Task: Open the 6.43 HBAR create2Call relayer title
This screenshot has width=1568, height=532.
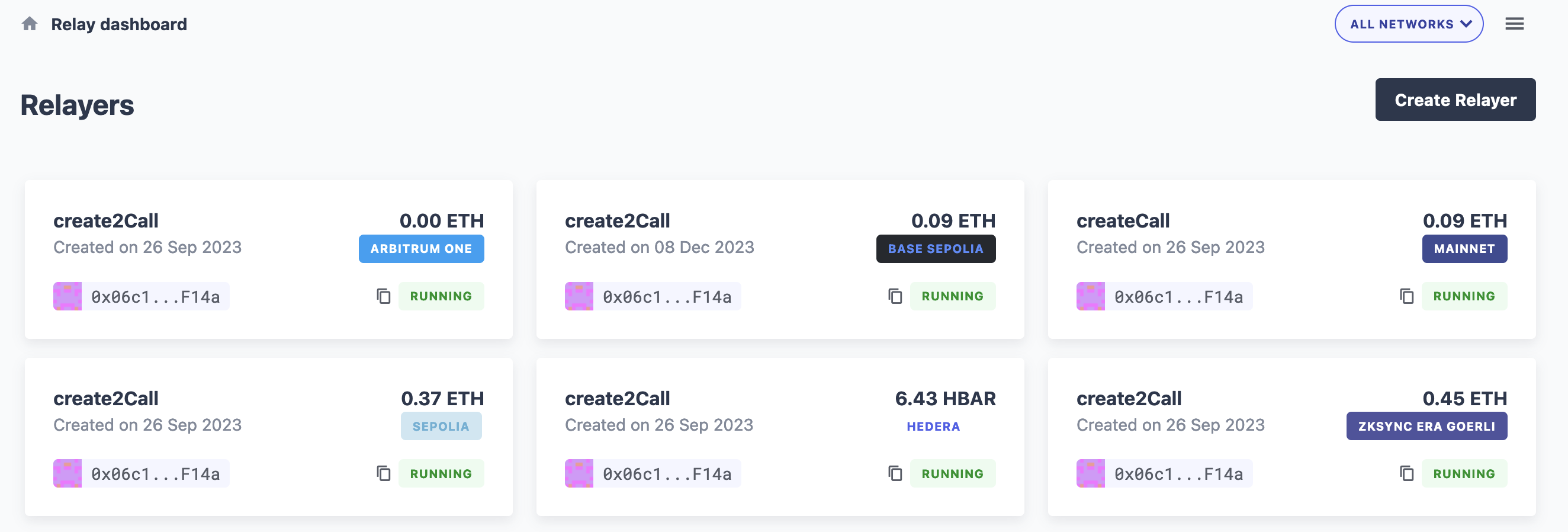Action: (x=617, y=398)
